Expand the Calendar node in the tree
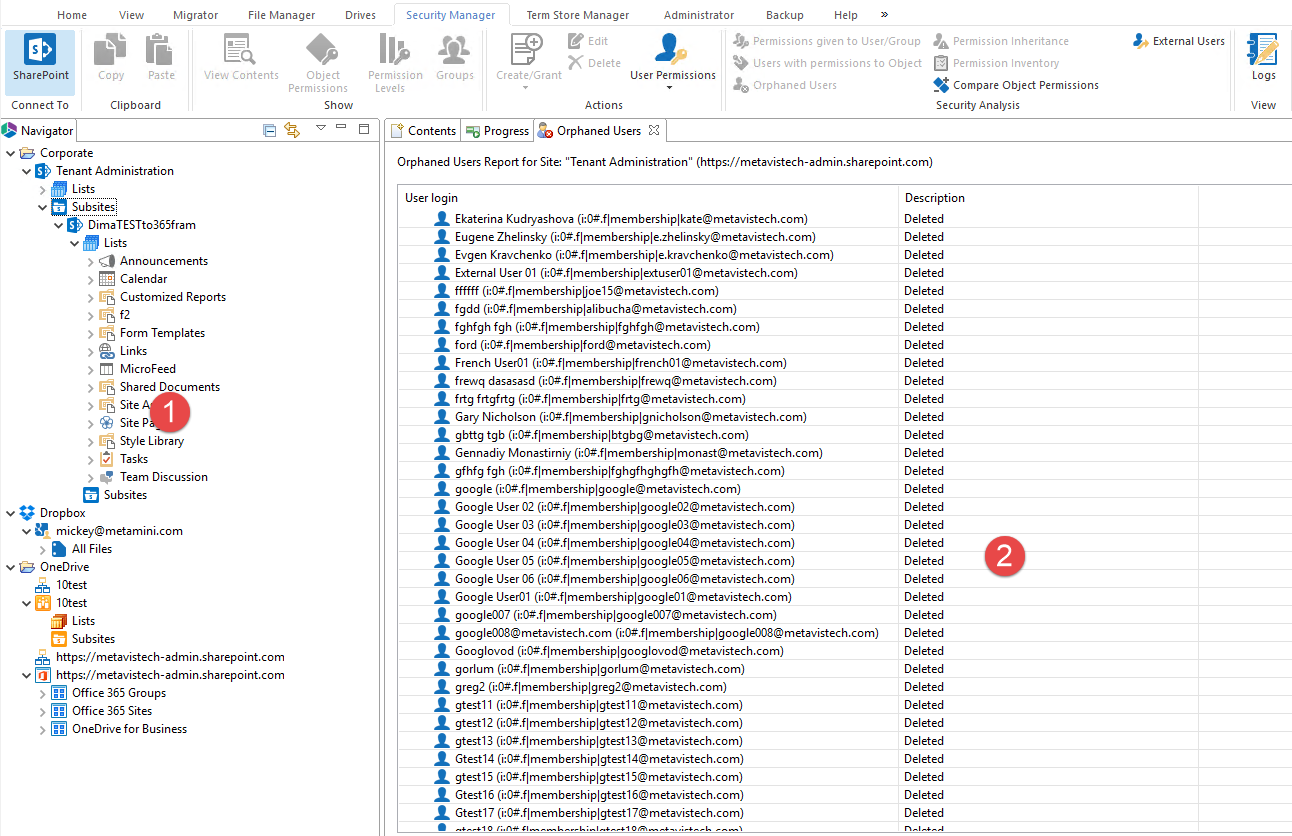 pyautogui.click(x=91, y=278)
